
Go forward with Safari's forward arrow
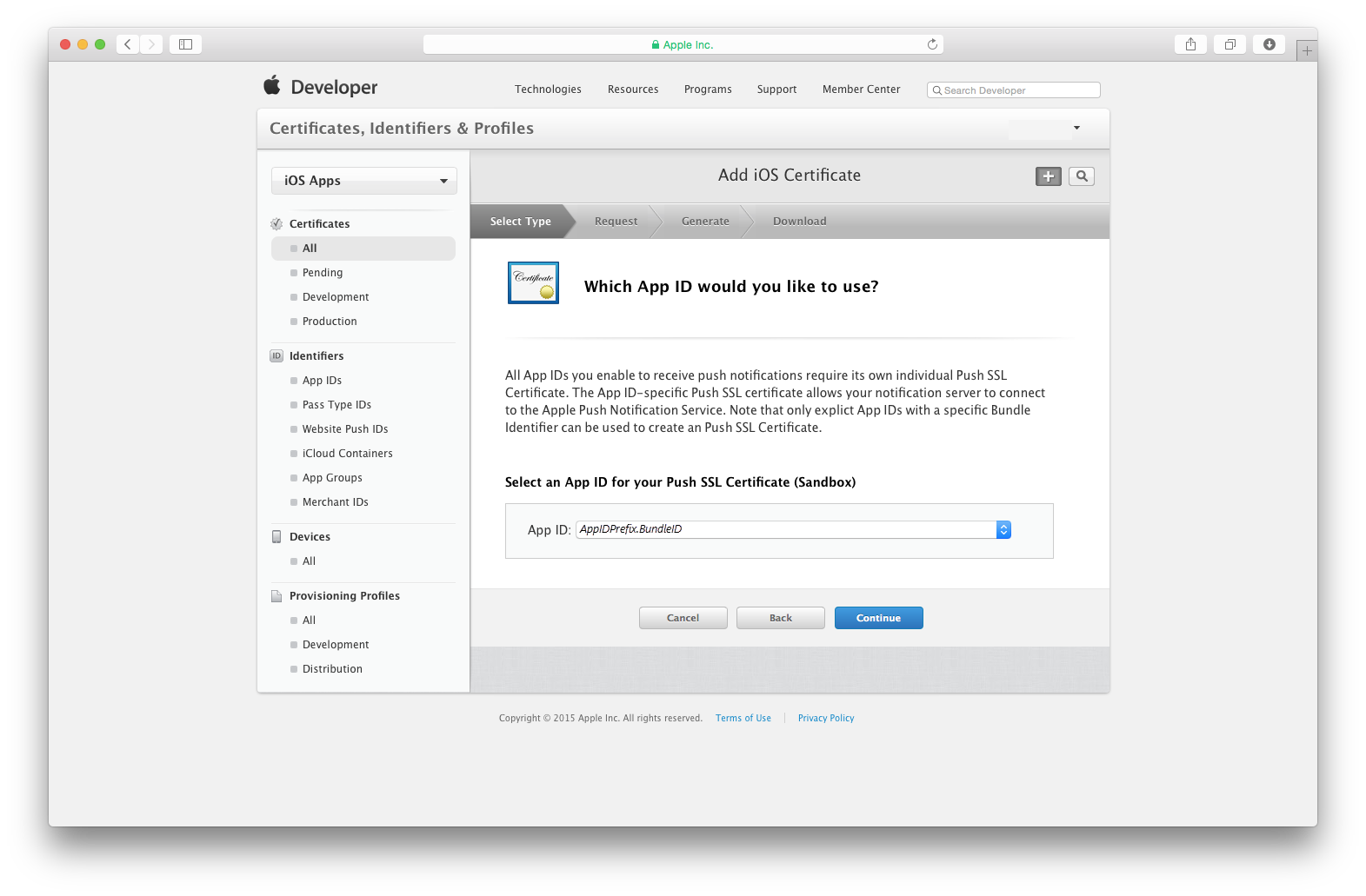(x=151, y=44)
